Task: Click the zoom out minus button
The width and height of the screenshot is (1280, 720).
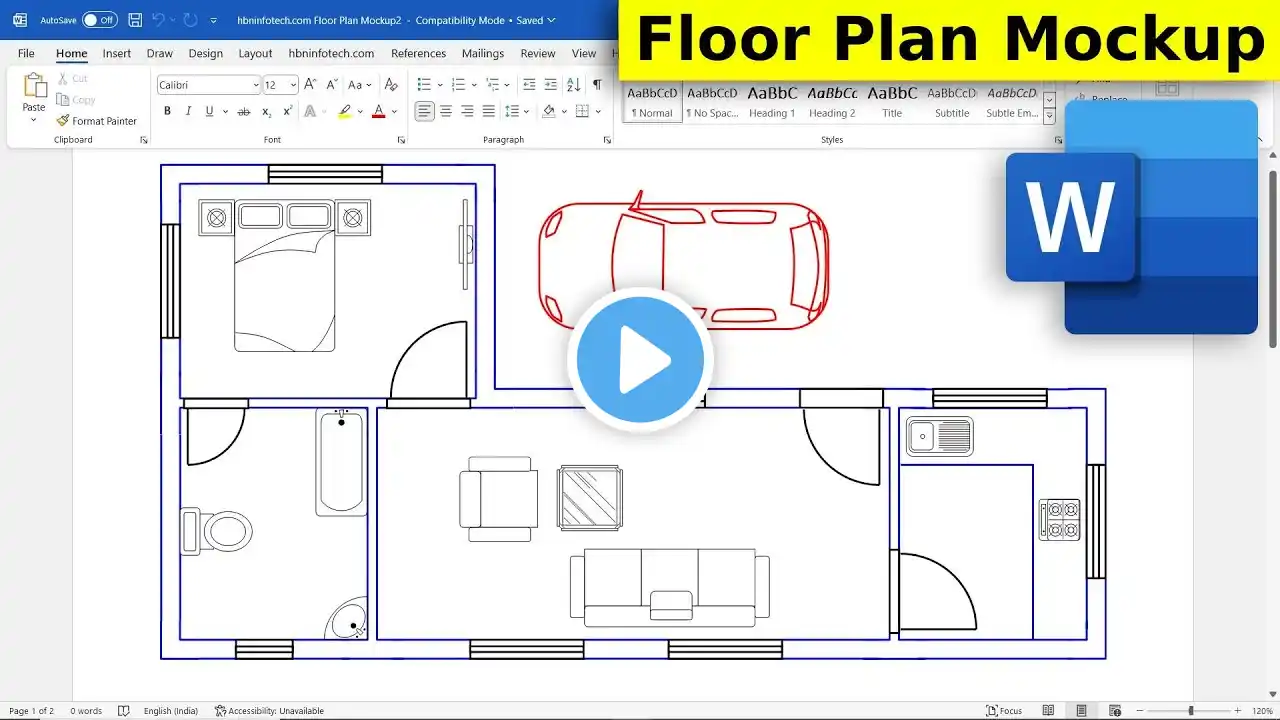Action: (x=1140, y=711)
